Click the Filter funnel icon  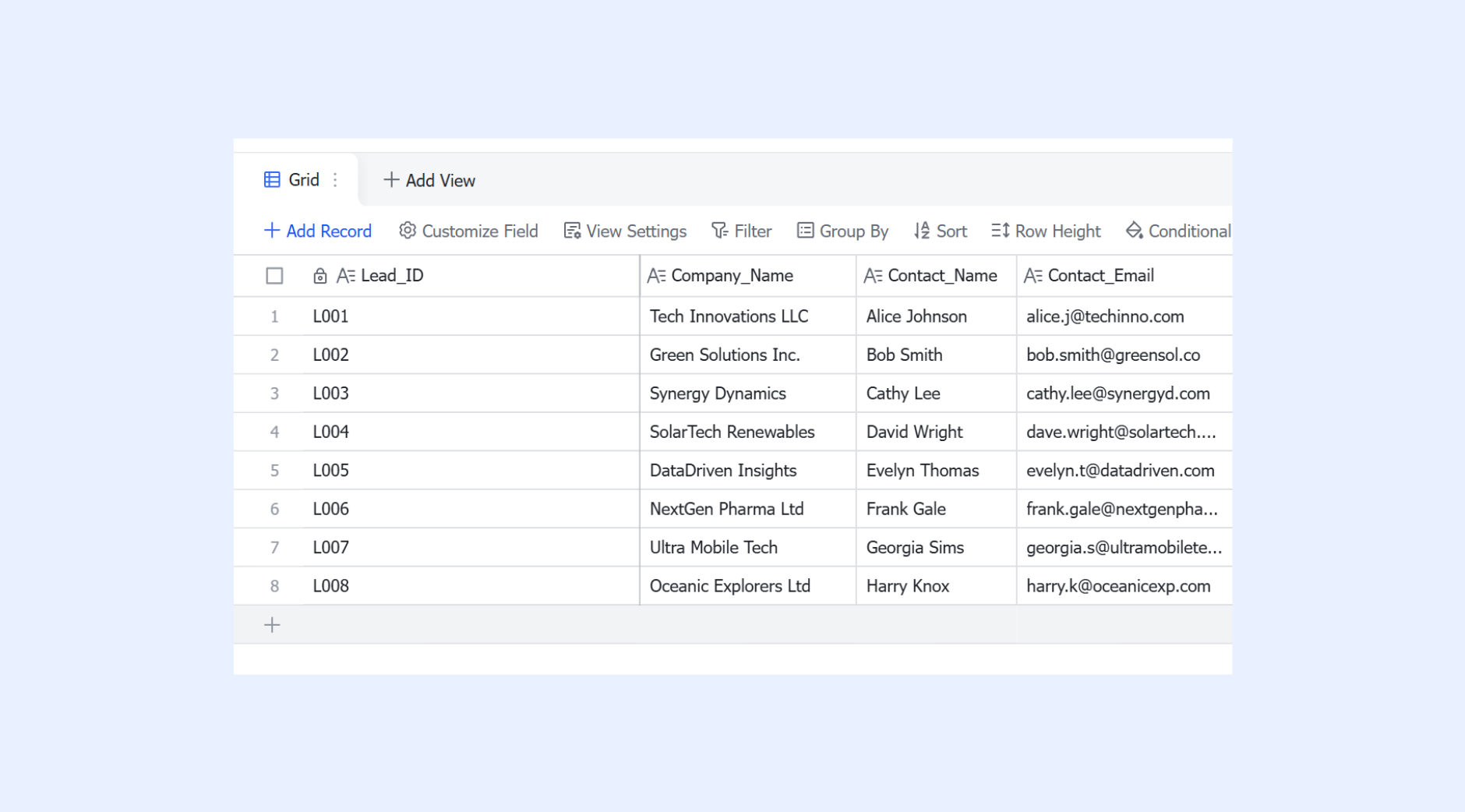tap(719, 231)
